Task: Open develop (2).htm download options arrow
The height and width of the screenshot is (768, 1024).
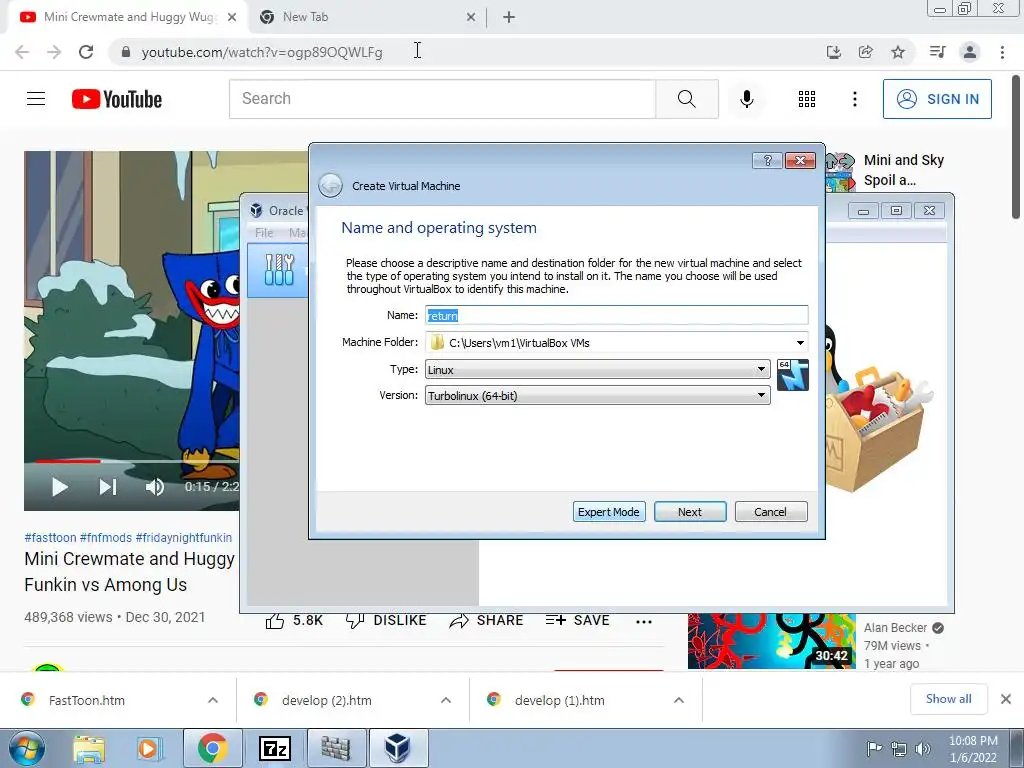Action: pyautogui.click(x=446, y=700)
